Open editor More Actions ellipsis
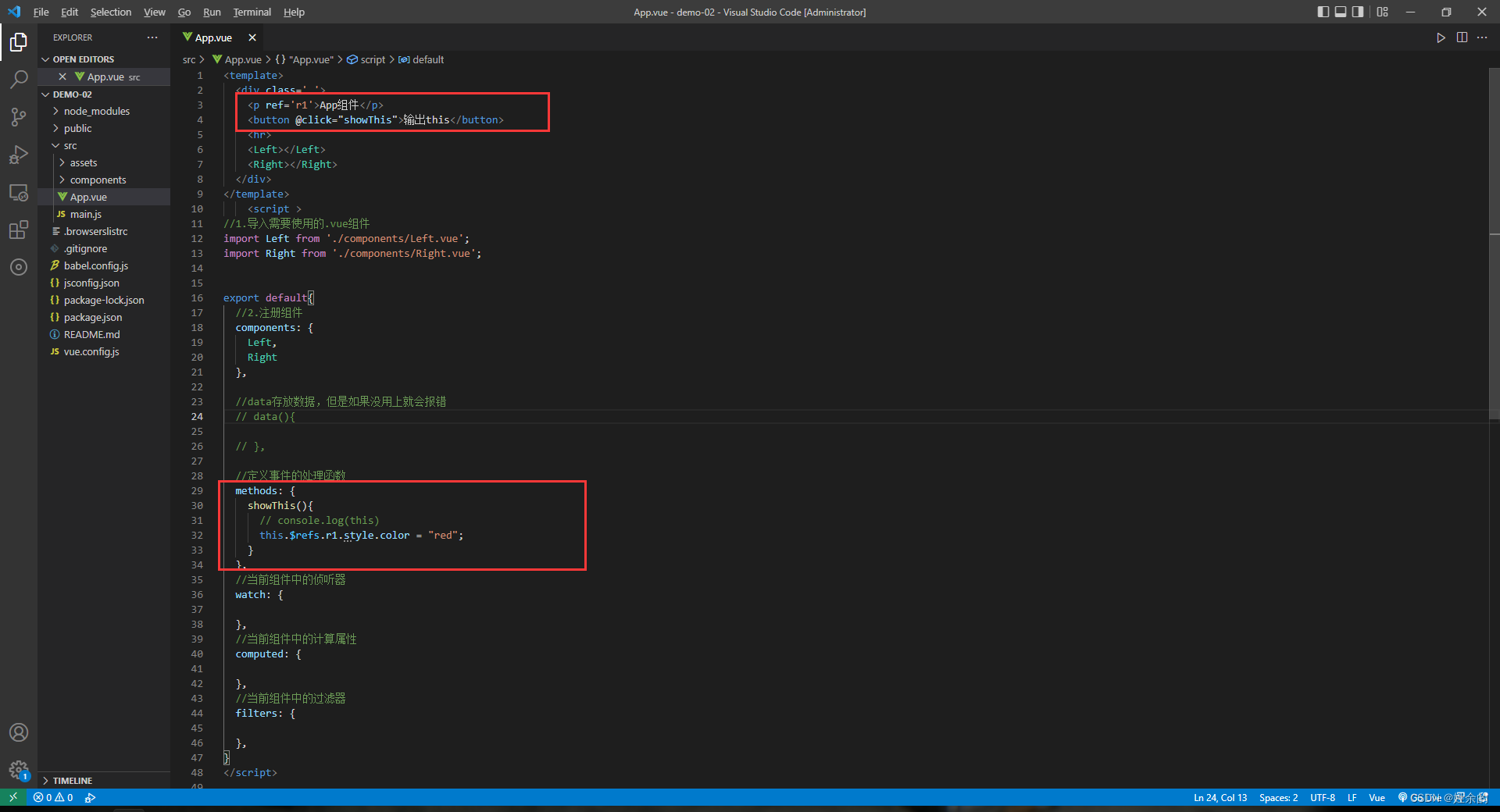 click(1482, 37)
